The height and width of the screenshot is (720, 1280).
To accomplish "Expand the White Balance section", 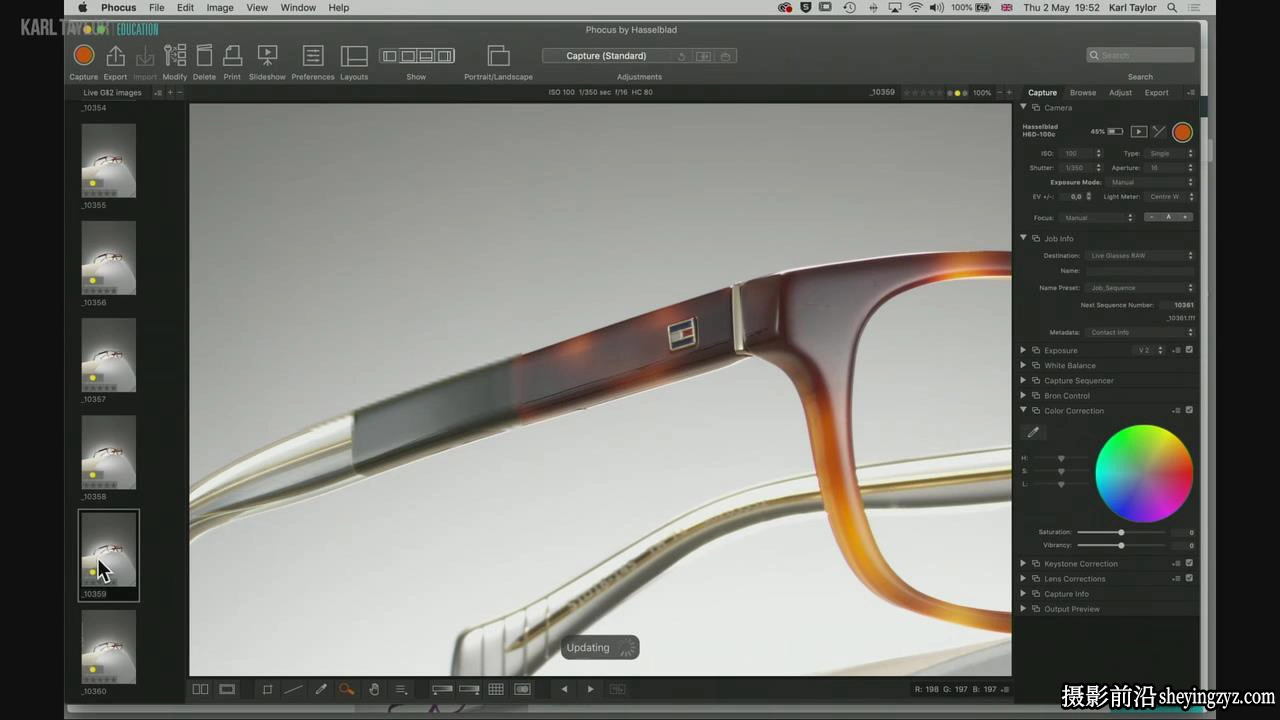I will [x=1023, y=365].
